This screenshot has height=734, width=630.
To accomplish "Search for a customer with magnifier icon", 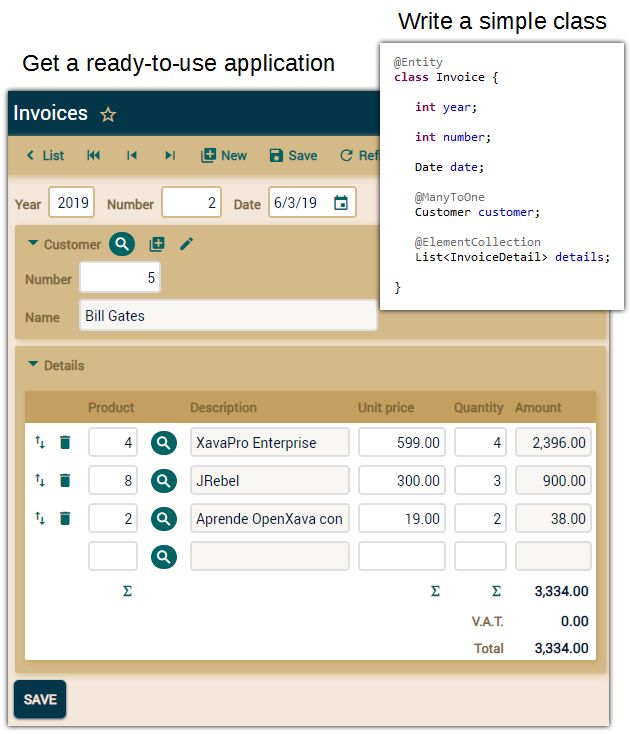I will pyautogui.click(x=122, y=244).
